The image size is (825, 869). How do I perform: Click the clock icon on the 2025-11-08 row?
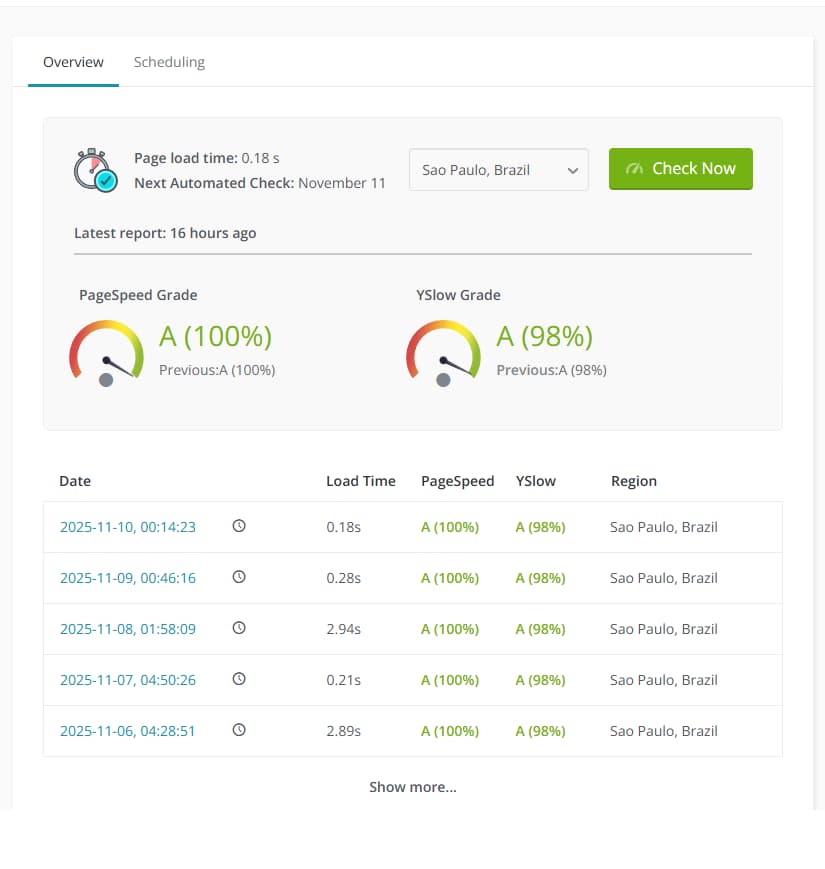pyautogui.click(x=238, y=626)
